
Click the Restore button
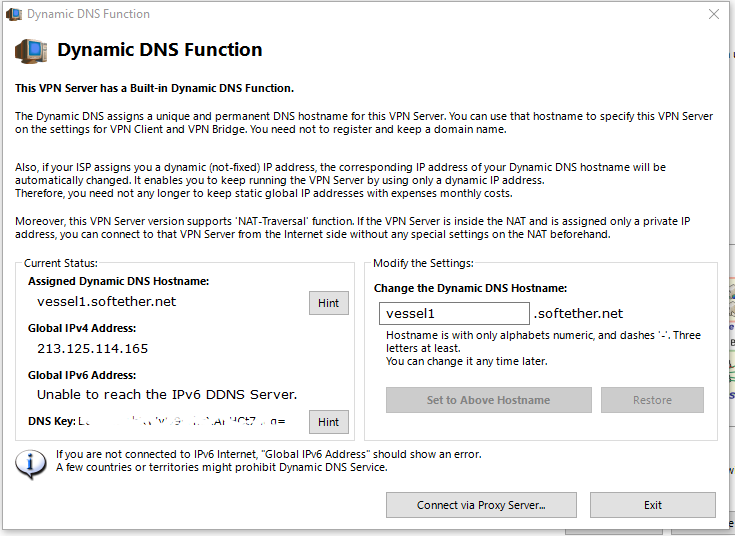click(652, 400)
